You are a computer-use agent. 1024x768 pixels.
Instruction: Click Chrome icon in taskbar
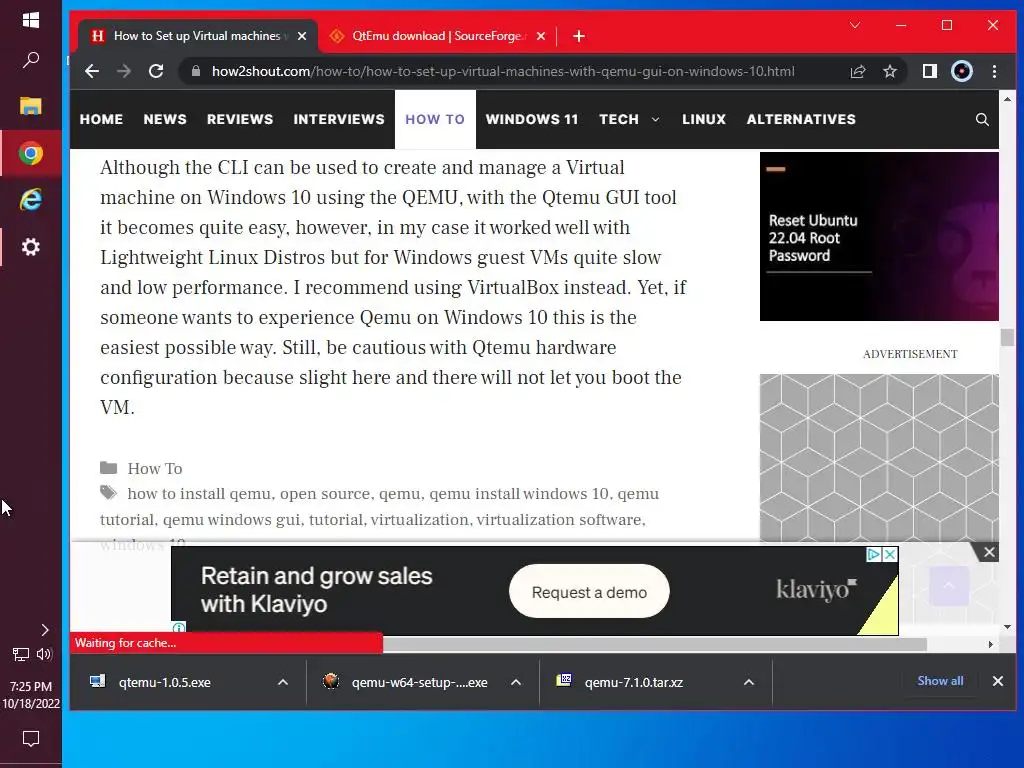click(31, 153)
